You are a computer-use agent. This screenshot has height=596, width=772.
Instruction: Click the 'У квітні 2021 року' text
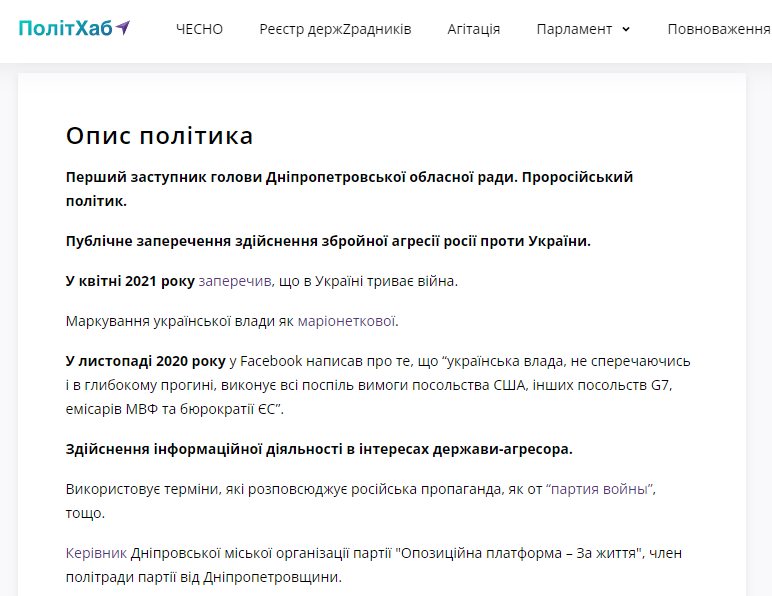point(130,281)
